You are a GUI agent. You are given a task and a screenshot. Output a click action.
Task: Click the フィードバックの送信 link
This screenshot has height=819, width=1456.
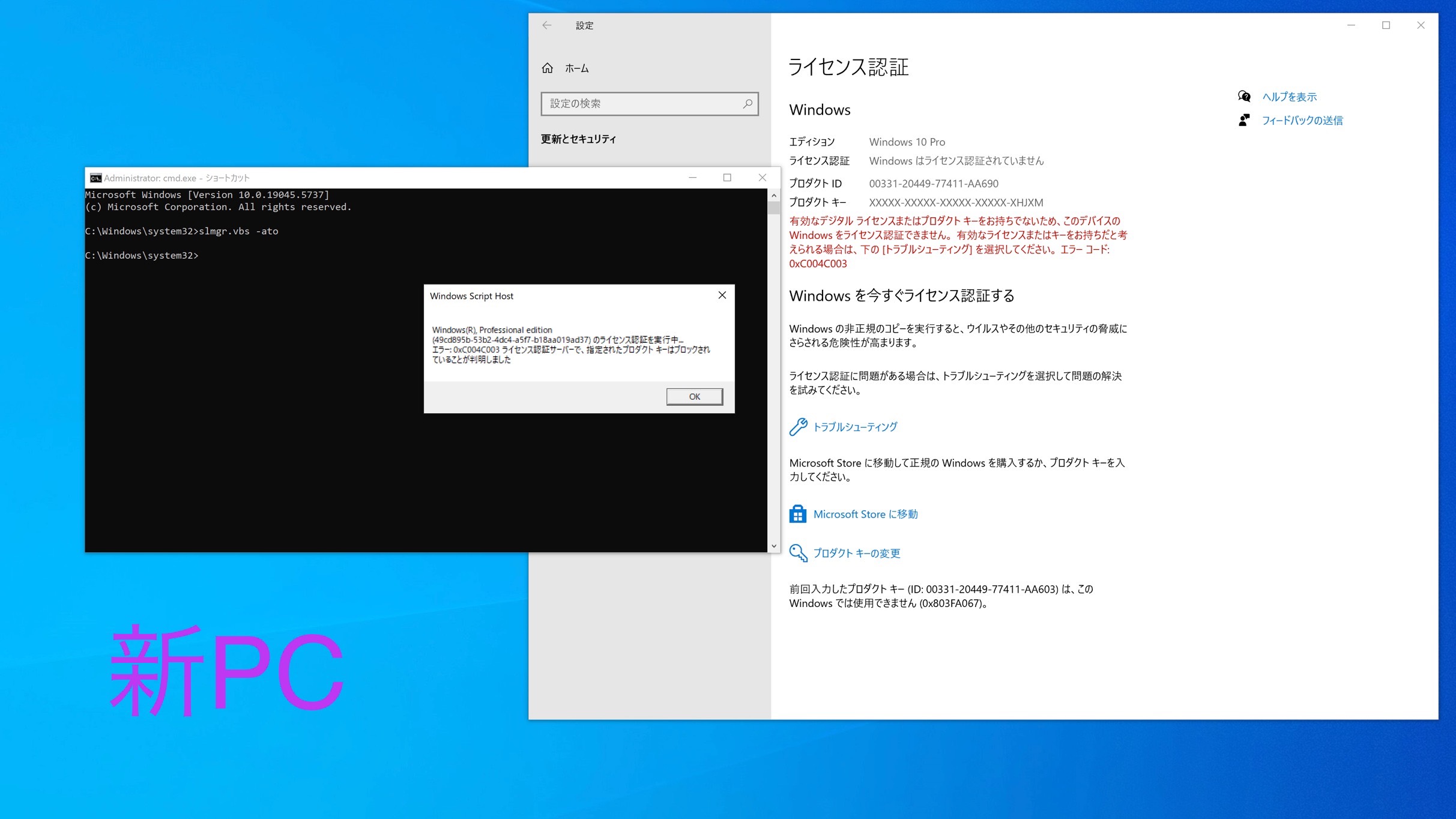pos(1302,121)
